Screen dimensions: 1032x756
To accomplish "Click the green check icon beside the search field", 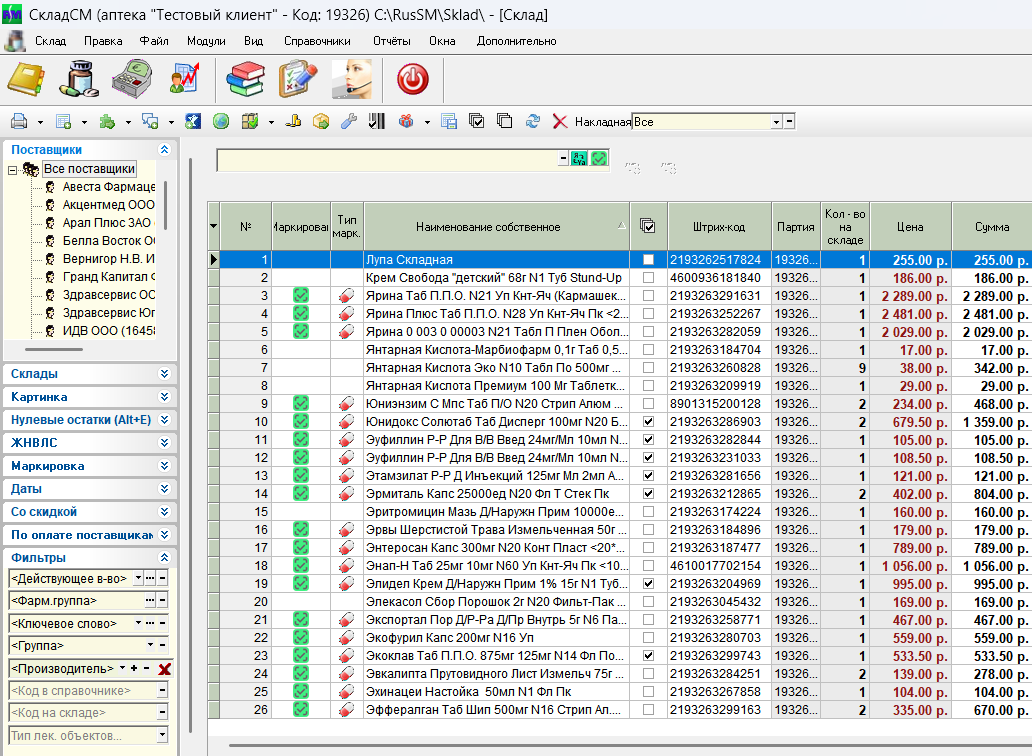I will tap(599, 158).
